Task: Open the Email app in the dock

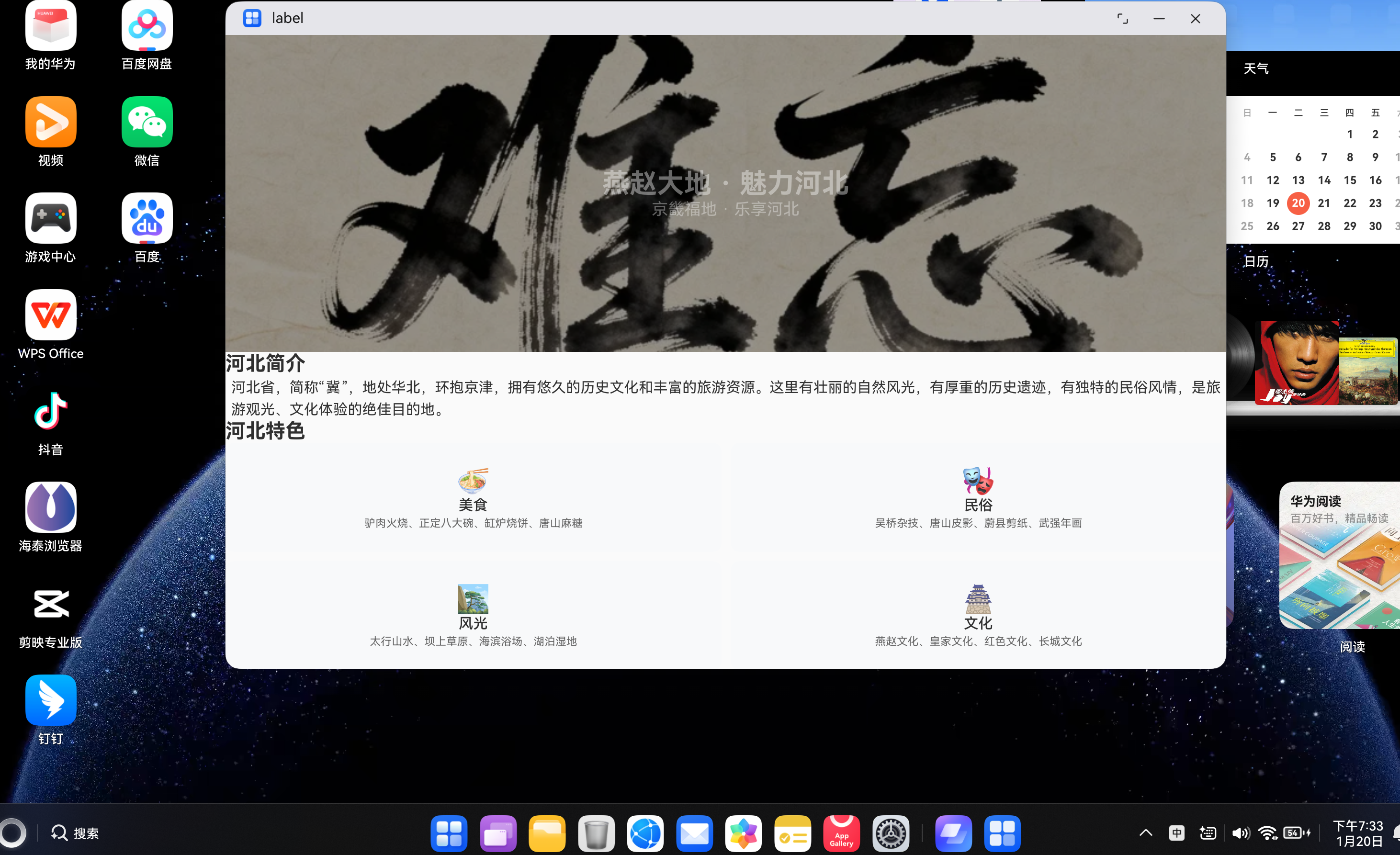Action: (694, 833)
